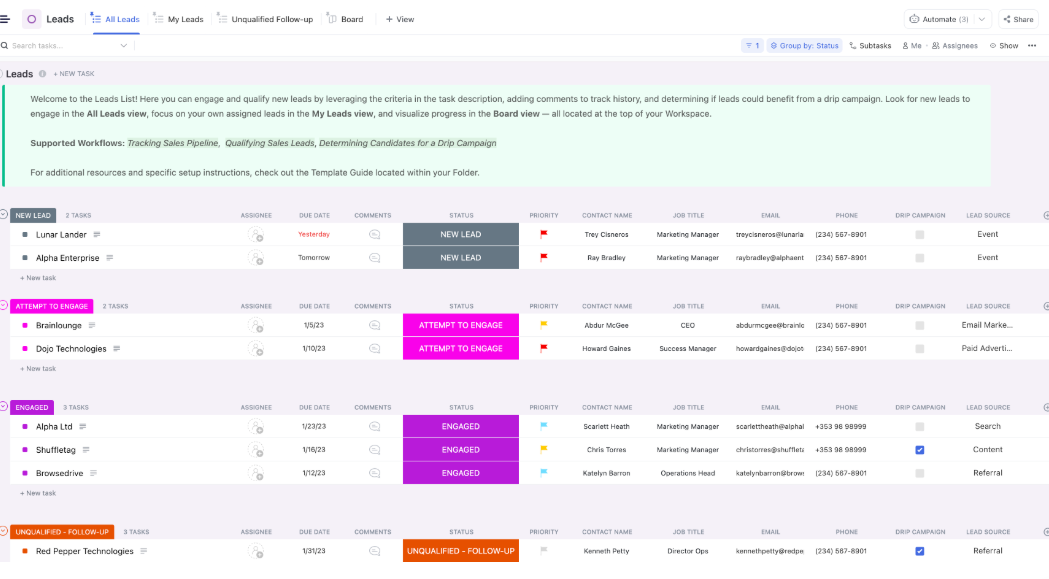Image resolution: width=1049 pixels, height=579 pixels.
Task: Open comments for Browsedrive
Action: (x=375, y=473)
